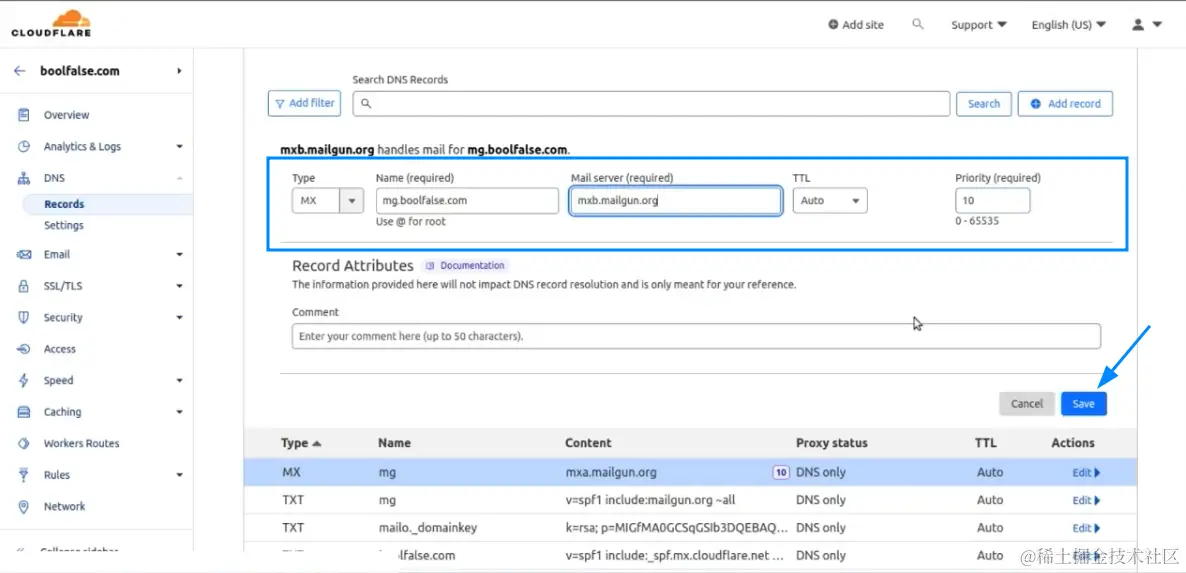This screenshot has height=573, width=1186.
Task: Open Workers Routes in the sidebar
Action: (x=82, y=444)
